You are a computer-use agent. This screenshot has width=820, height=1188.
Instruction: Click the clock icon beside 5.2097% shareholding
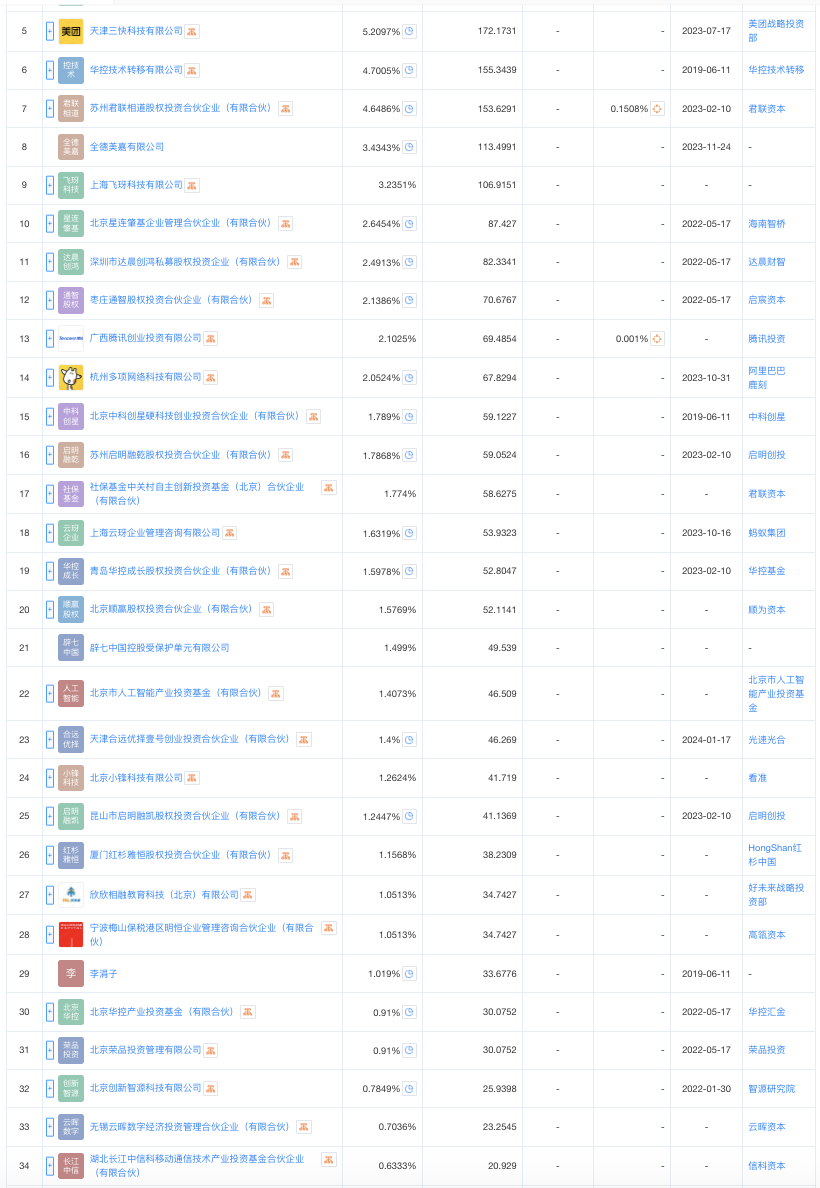click(x=408, y=32)
